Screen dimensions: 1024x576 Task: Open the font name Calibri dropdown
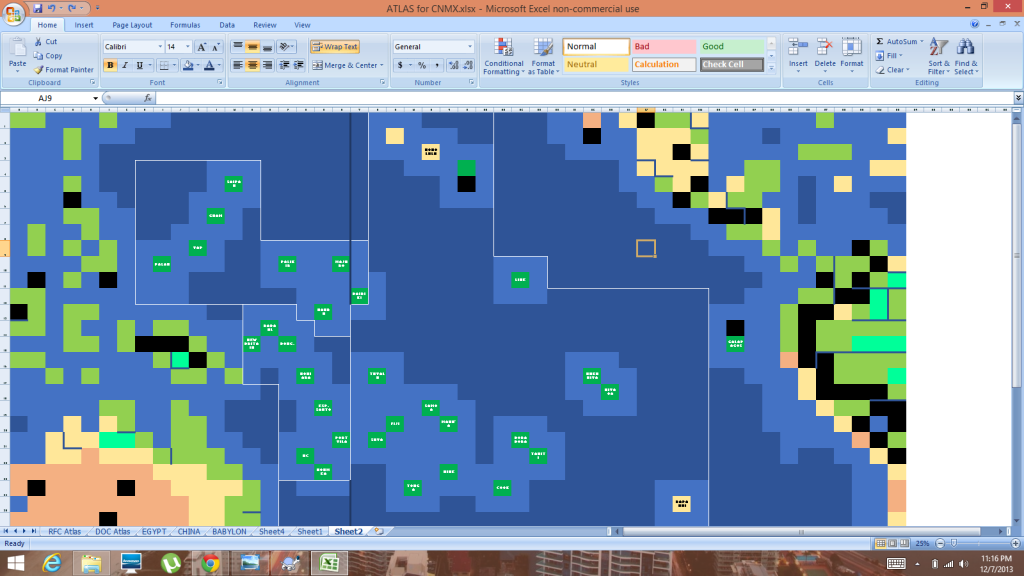tap(160, 47)
